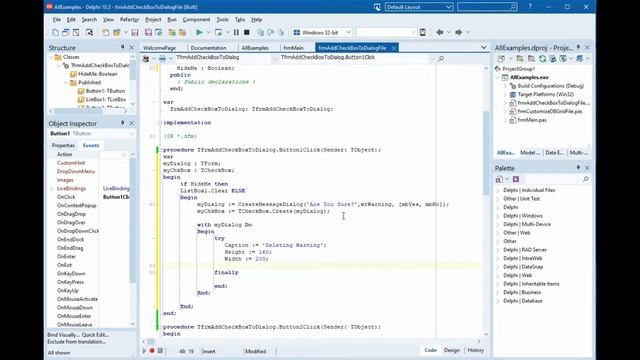Select frmCustomizeDBGridFile.pas in project tree
The width and height of the screenshot is (640, 360).
549,111
